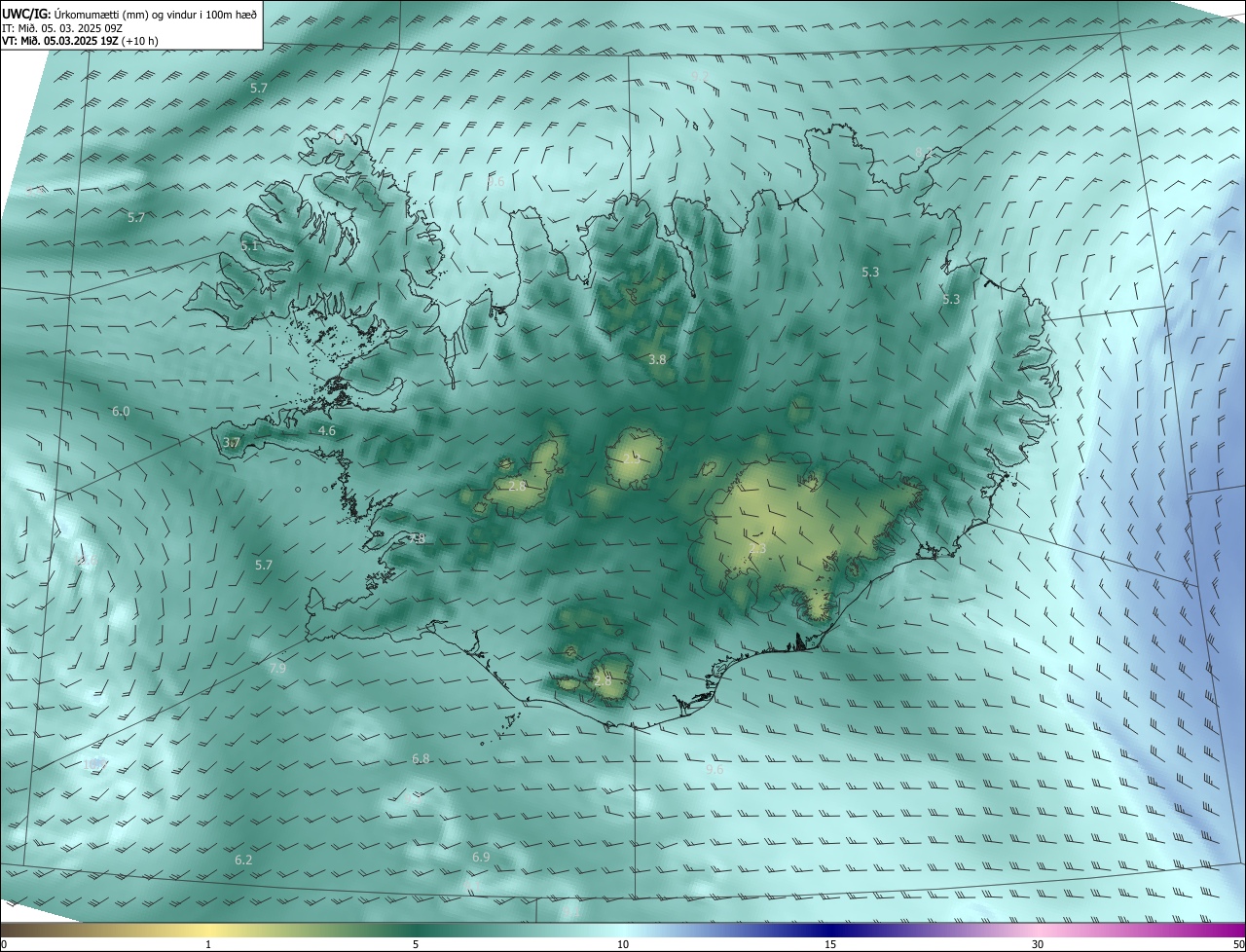This screenshot has width=1246, height=952.
Task: Click the 3.7 value label on the map
Action: tap(232, 443)
